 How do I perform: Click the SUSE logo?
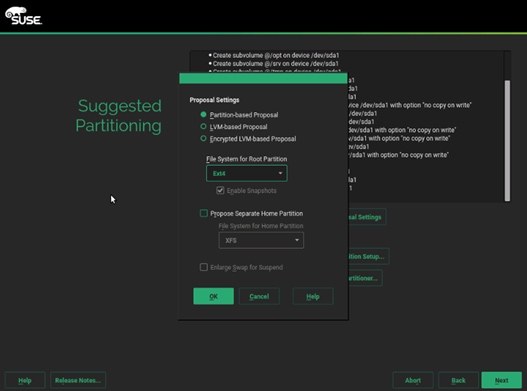point(24,16)
